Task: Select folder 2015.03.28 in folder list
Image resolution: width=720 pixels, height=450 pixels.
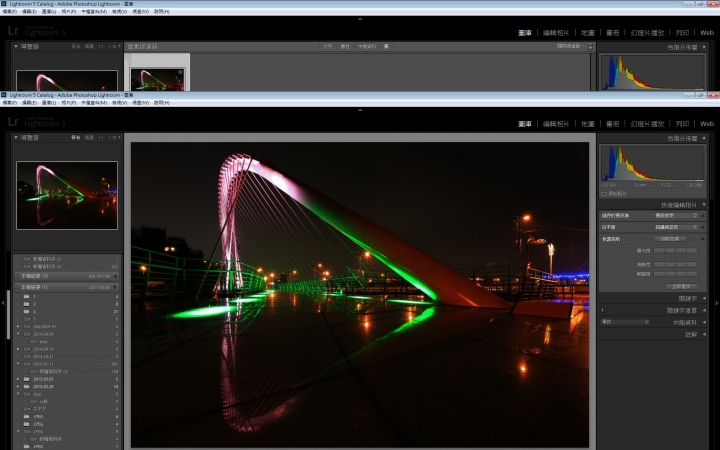Action: coord(69,387)
